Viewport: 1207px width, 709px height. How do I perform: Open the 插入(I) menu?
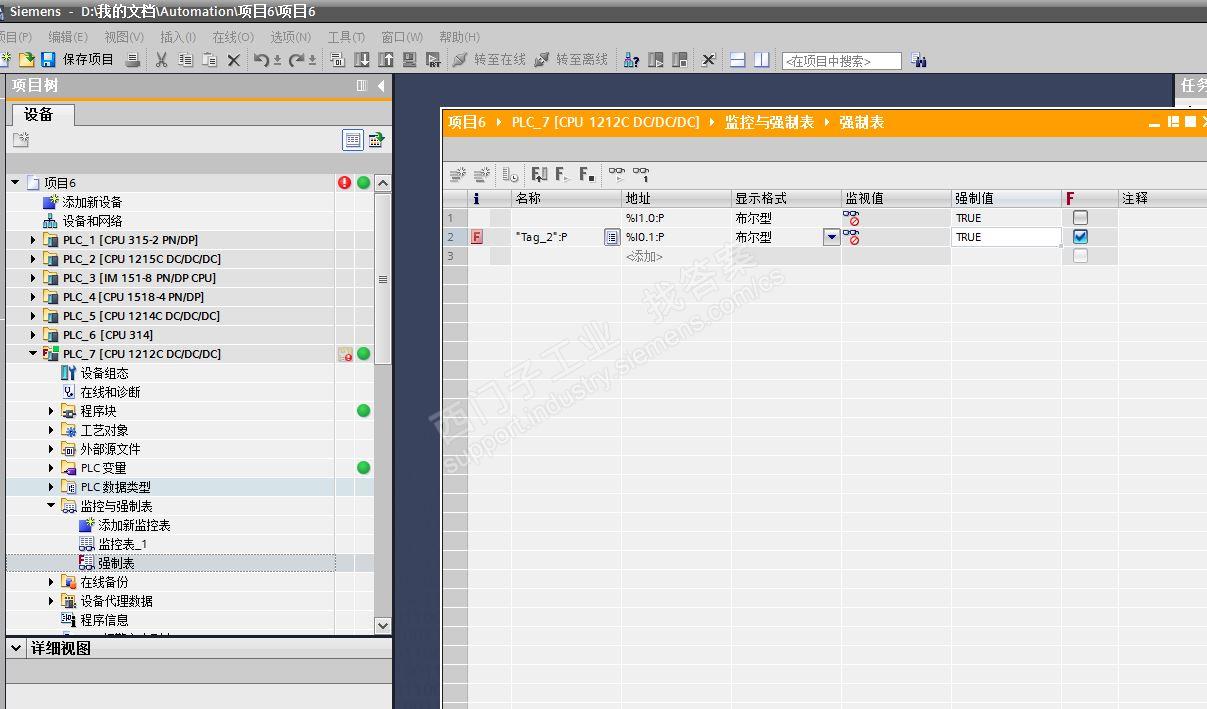pyautogui.click(x=178, y=37)
